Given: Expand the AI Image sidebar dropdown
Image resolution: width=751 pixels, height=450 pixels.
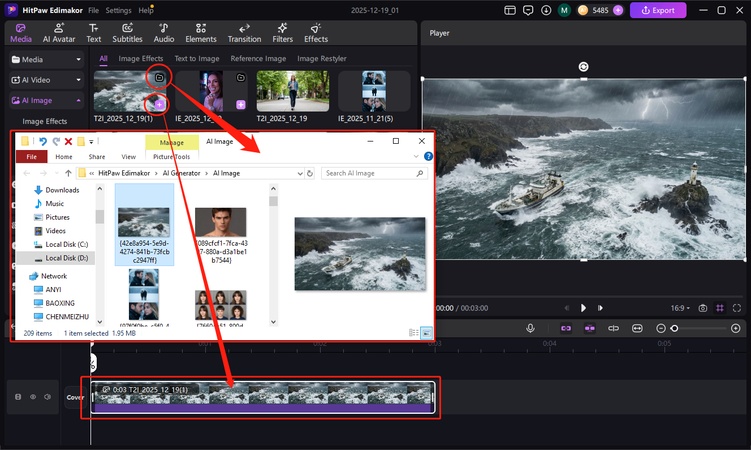Looking at the screenshot, I should pyautogui.click(x=78, y=100).
